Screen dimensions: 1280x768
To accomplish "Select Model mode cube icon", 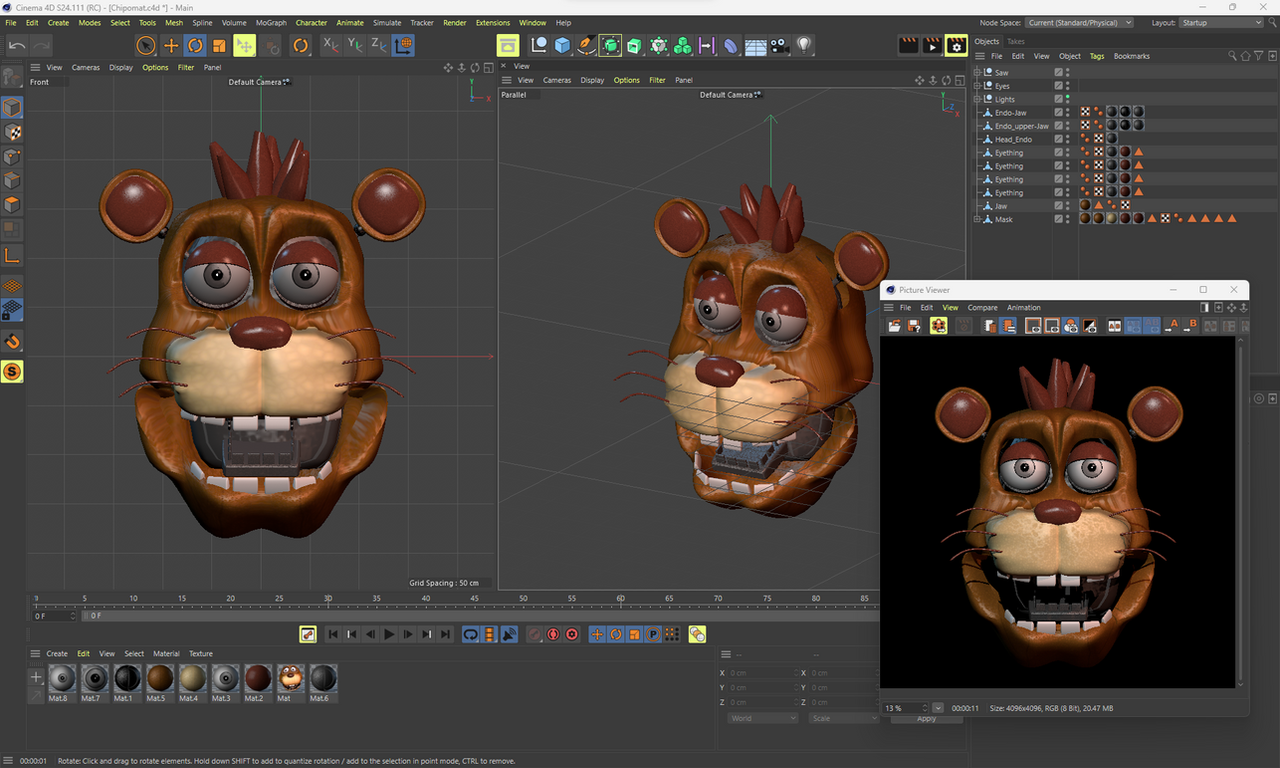I will click(x=12, y=108).
